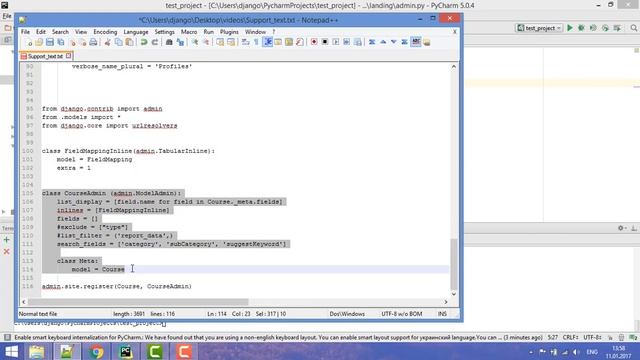Open the PyCharm panel gear settings icon
Screen dimensions: 640x360
[621, 228]
